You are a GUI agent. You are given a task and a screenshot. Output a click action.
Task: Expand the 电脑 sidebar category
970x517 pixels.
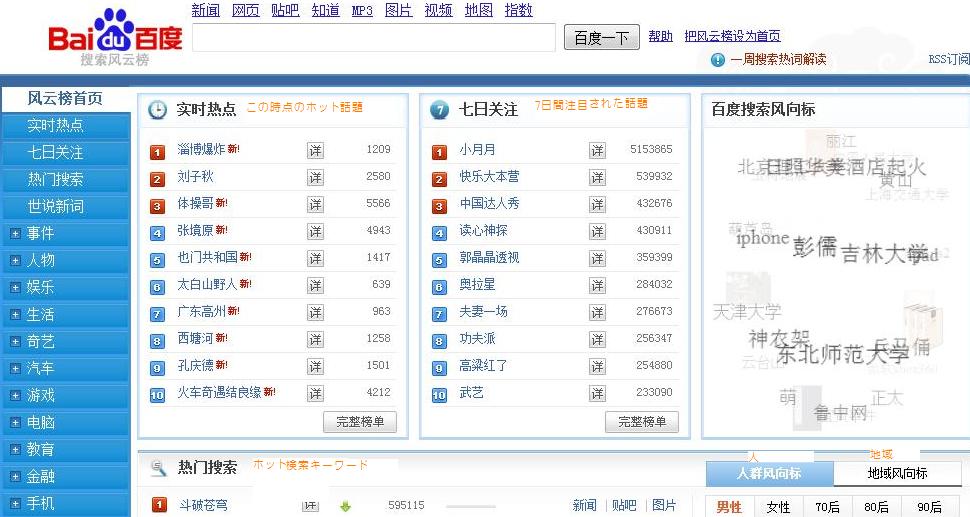pyautogui.click(x=15, y=423)
